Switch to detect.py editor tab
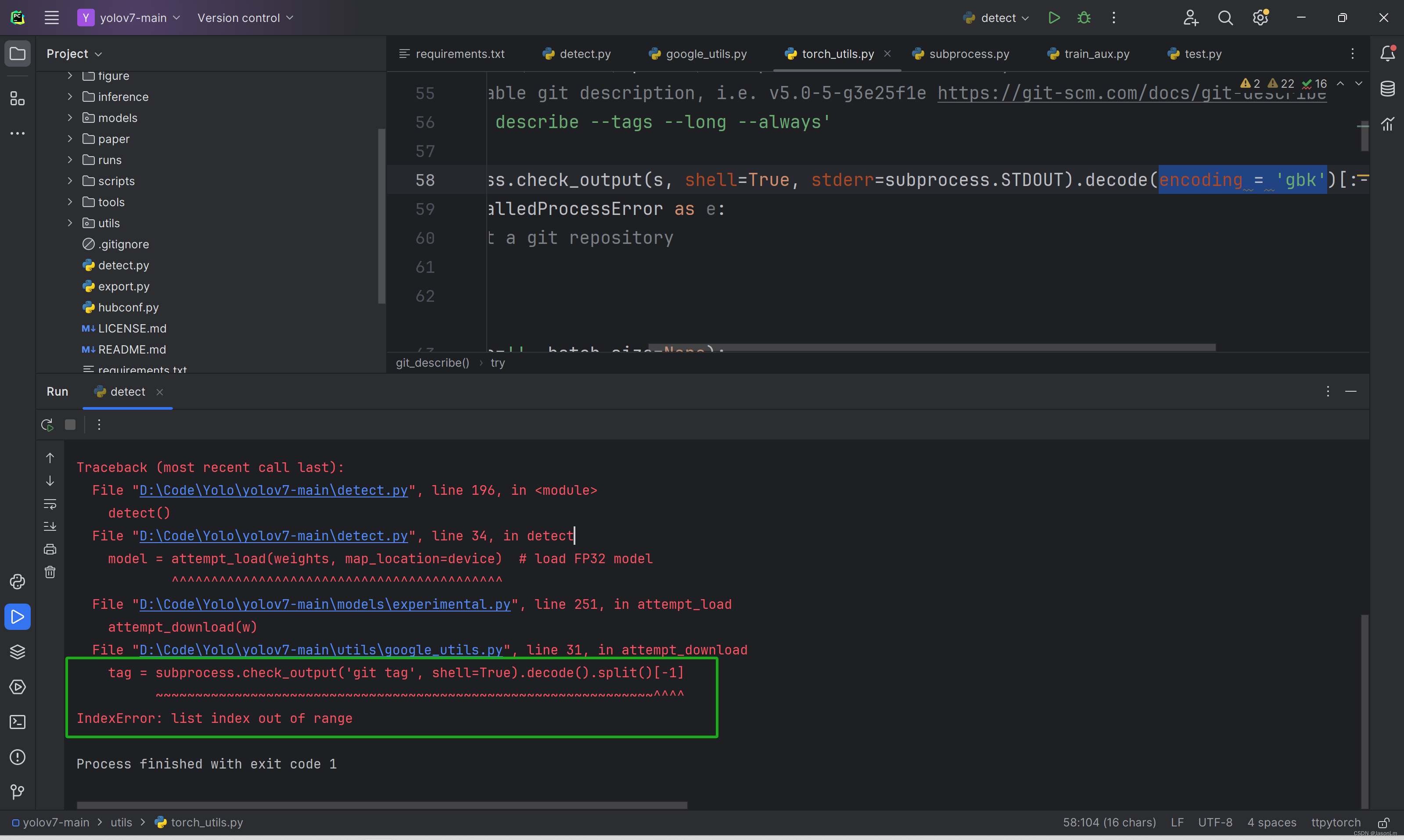This screenshot has width=1404, height=840. (577, 54)
